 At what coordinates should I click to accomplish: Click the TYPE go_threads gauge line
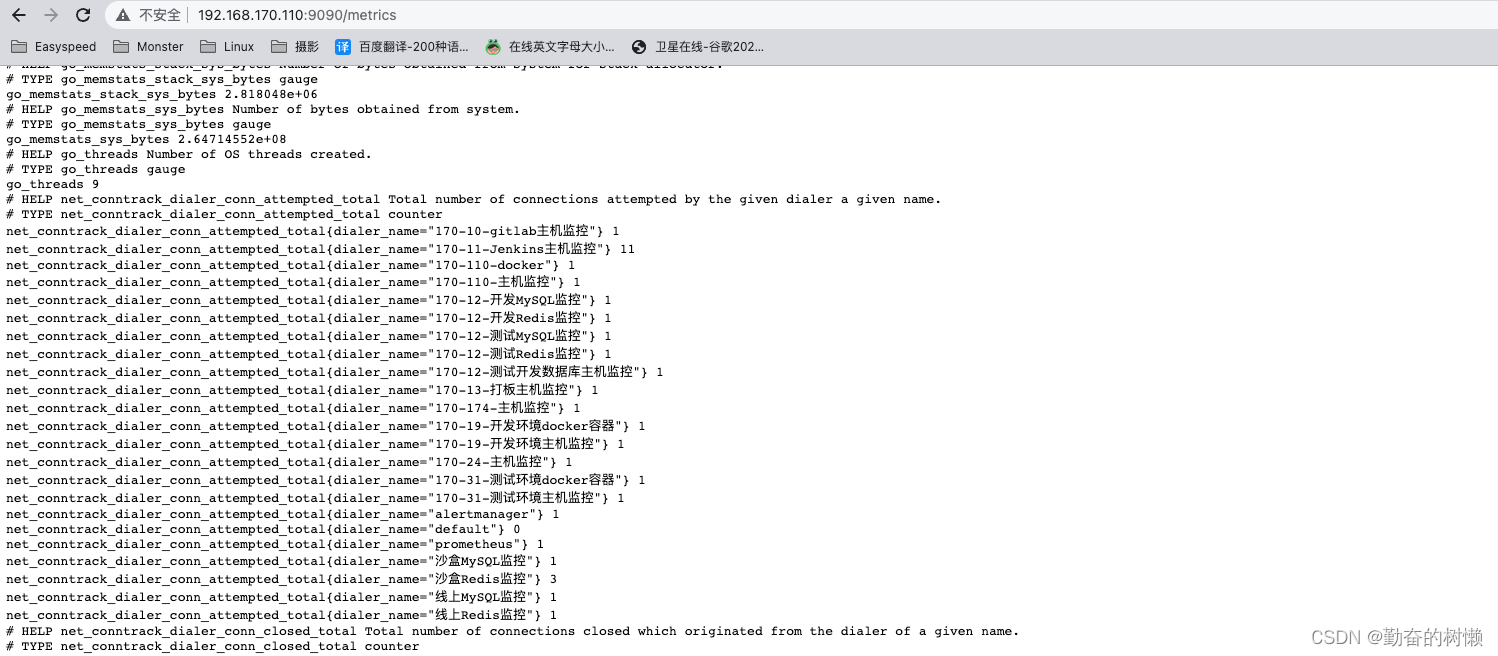[96, 169]
